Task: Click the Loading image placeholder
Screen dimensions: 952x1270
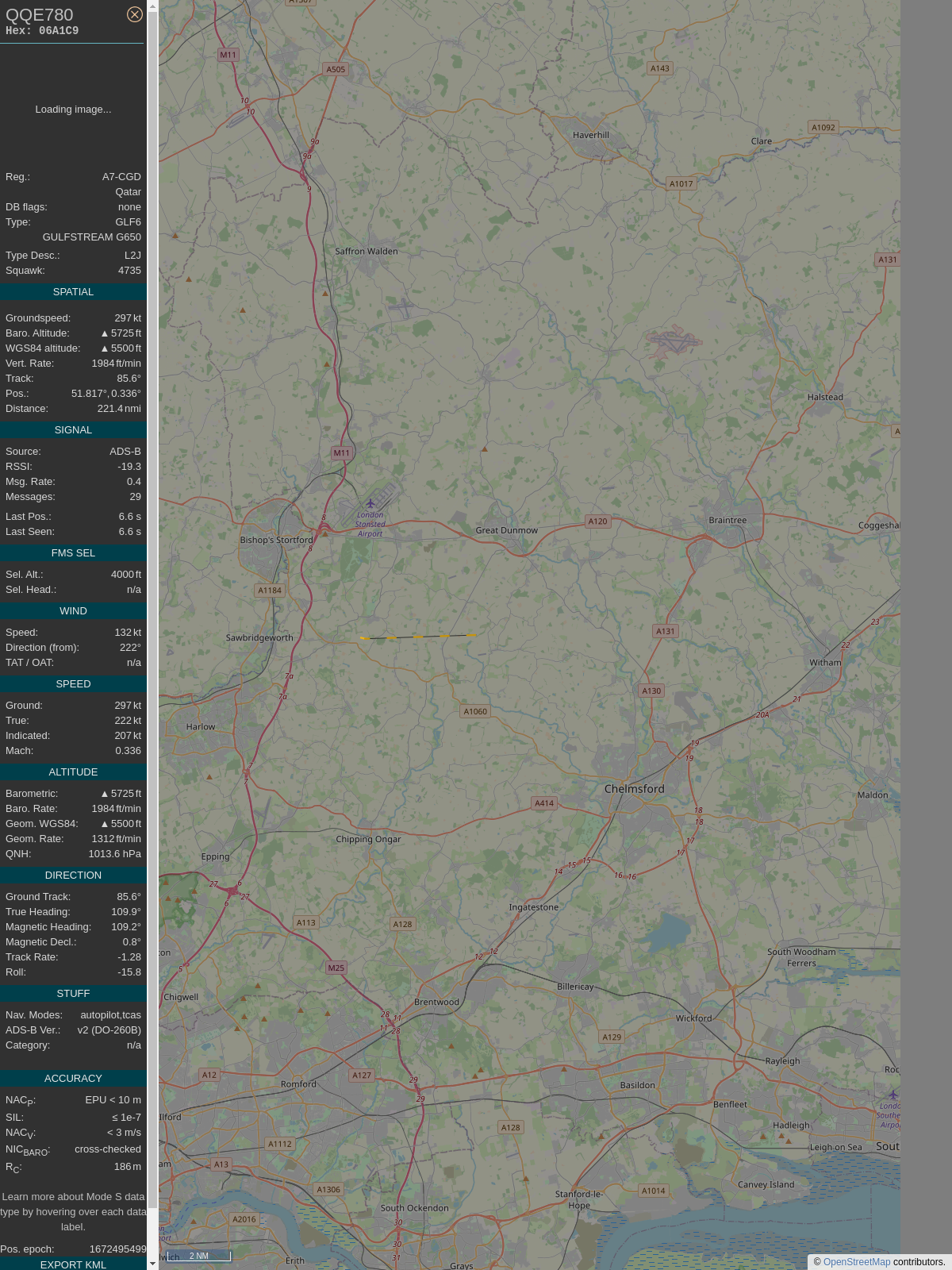Action: [x=73, y=110]
